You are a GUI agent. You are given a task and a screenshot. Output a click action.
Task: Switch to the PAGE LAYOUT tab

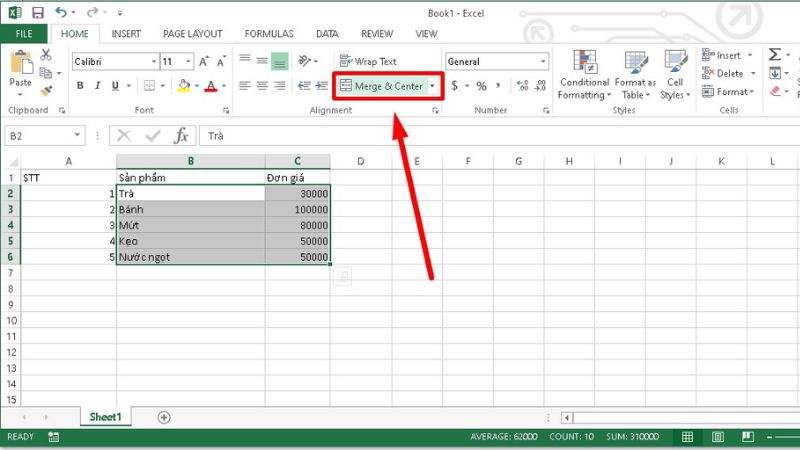[192, 34]
